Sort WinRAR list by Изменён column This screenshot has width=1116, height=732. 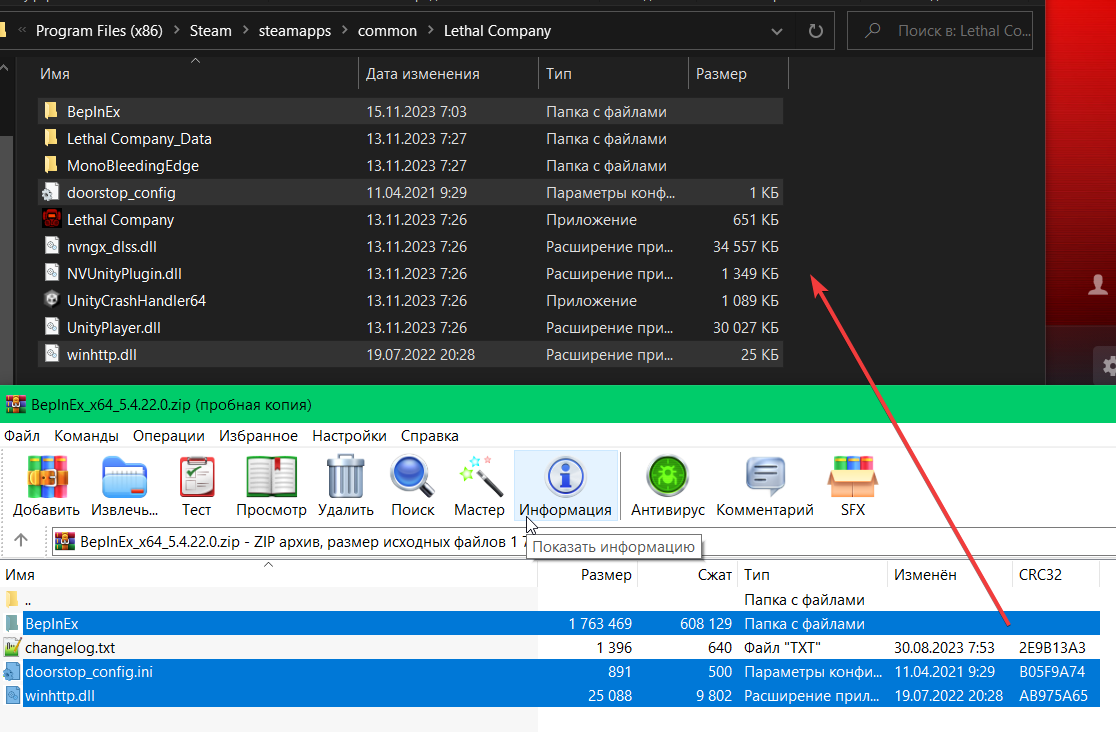point(949,575)
